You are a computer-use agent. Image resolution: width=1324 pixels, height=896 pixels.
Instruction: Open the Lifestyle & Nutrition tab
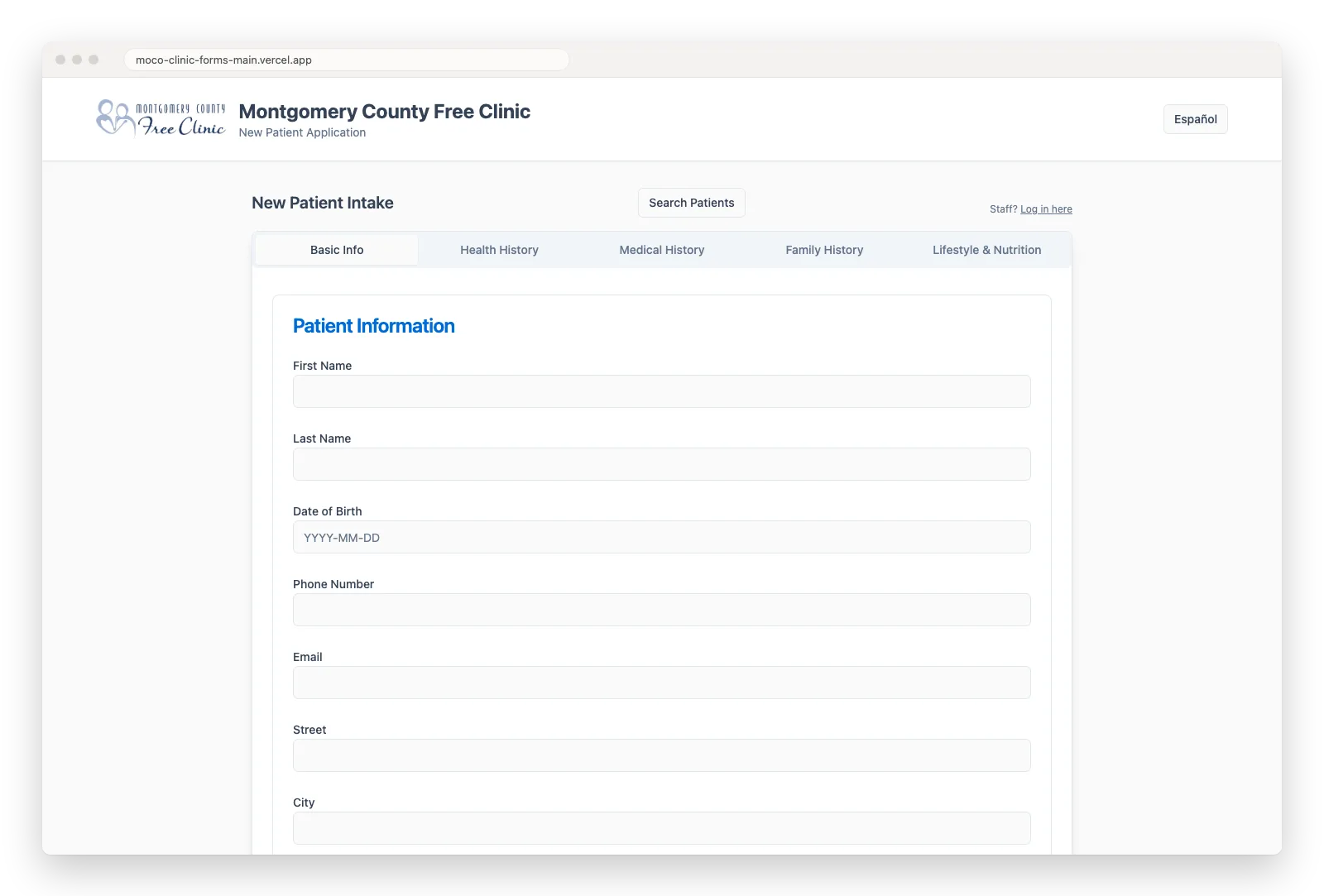pos(986,250)
